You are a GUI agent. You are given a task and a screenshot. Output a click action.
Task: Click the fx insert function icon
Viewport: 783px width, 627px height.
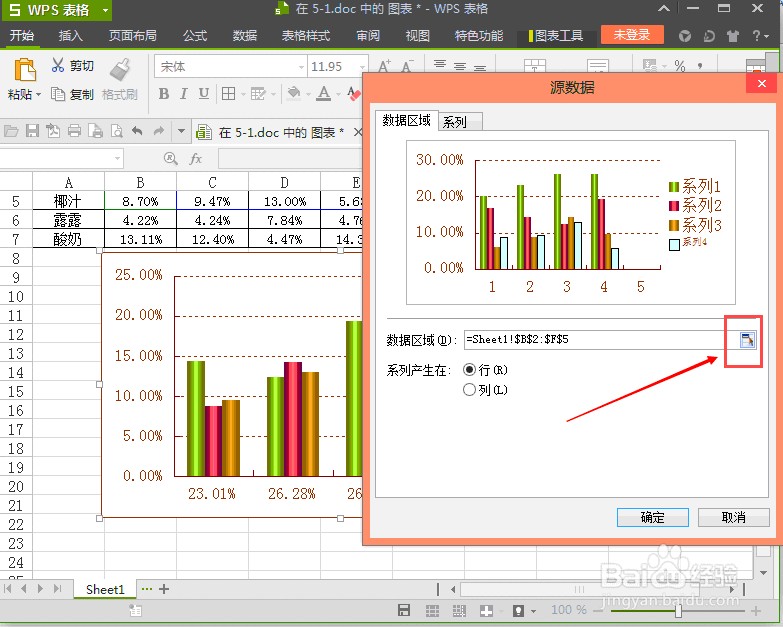point(196,159)
